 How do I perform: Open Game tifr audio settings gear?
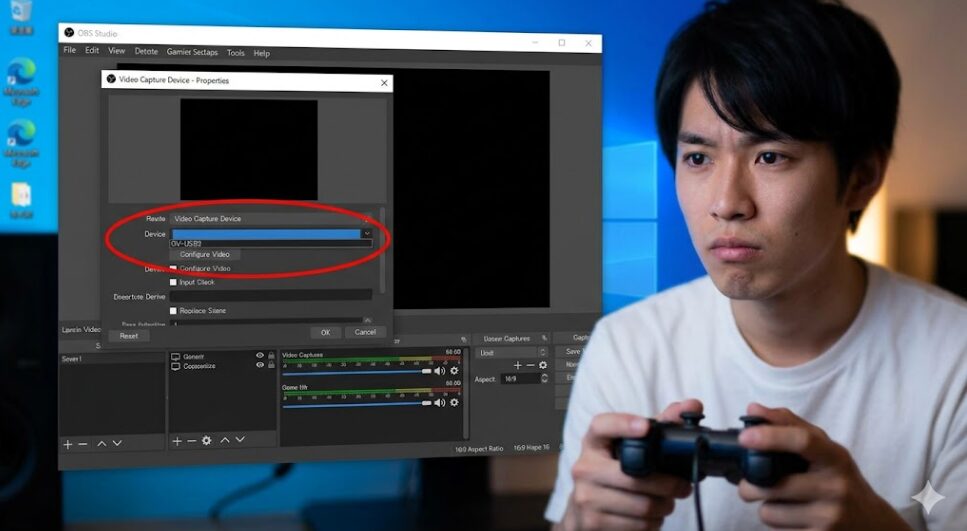pos(455,402)
